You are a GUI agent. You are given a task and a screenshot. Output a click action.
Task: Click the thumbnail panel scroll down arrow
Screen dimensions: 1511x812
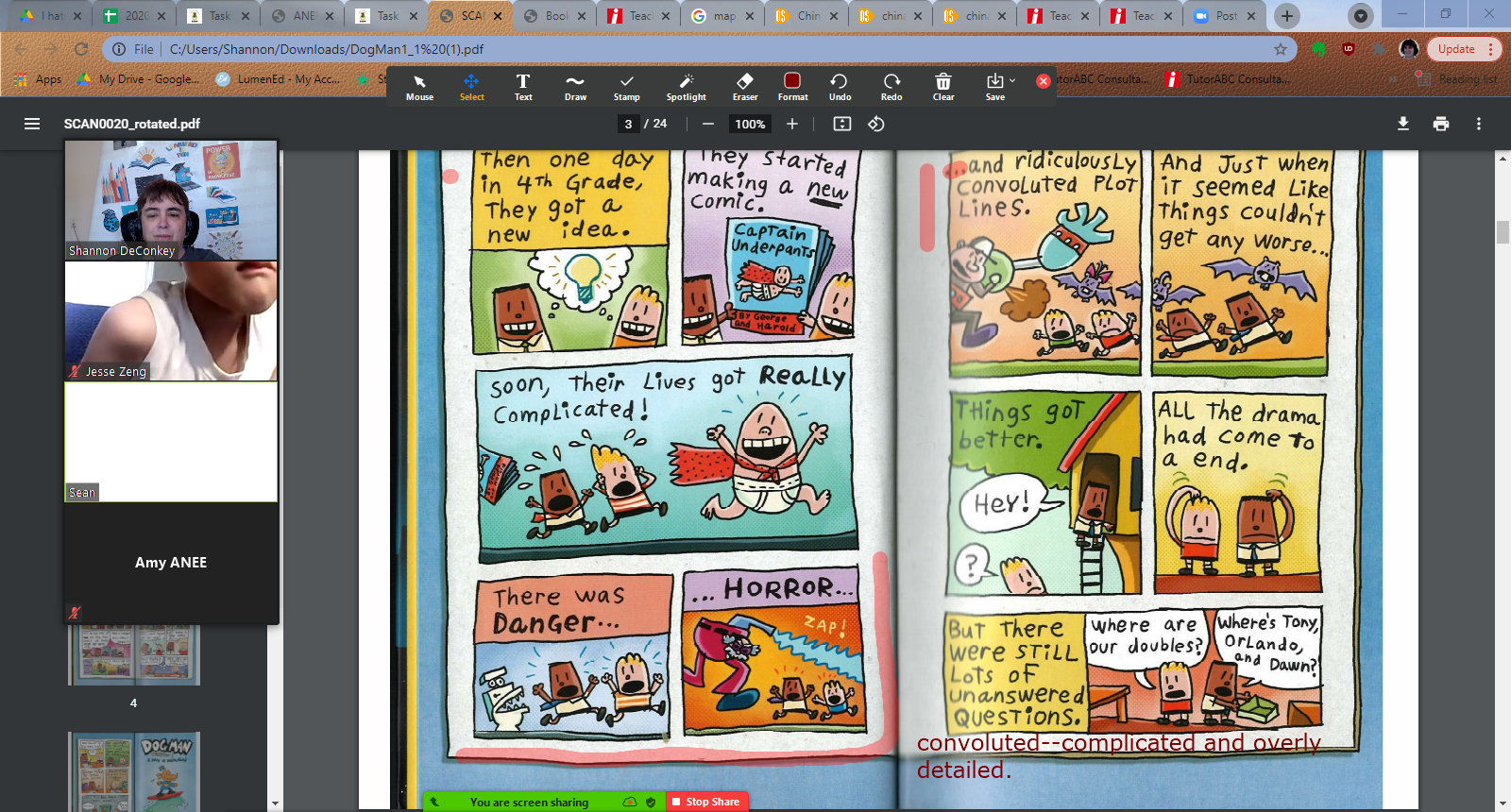pos(275,804)
